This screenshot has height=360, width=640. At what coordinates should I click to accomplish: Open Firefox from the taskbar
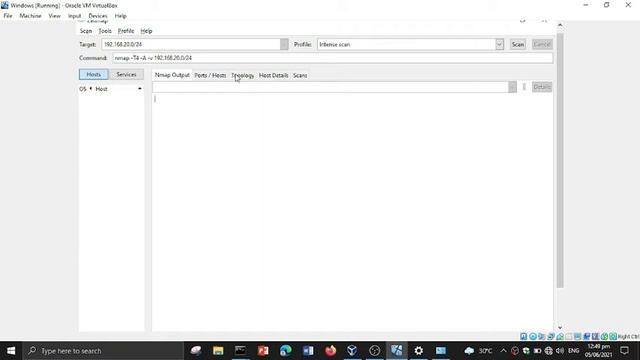tap(330, 351)
